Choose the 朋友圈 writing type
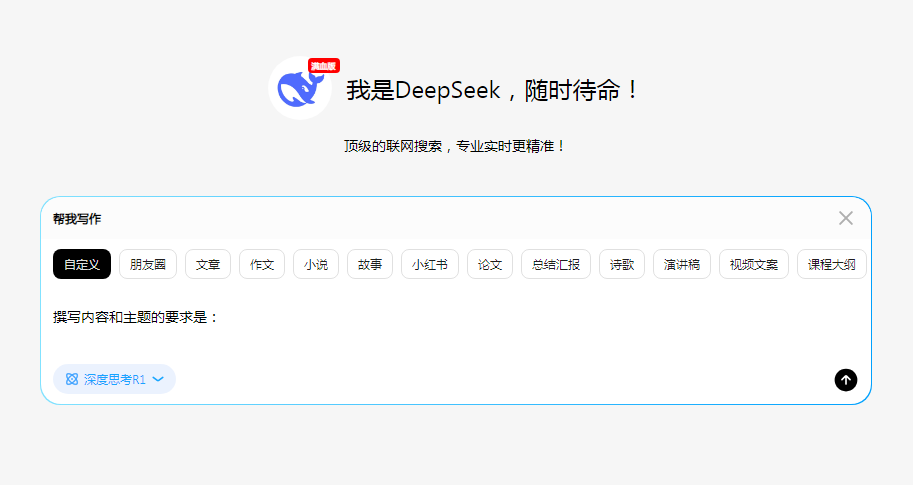Viewport: 913px width, 485px height. click(148, 264)
